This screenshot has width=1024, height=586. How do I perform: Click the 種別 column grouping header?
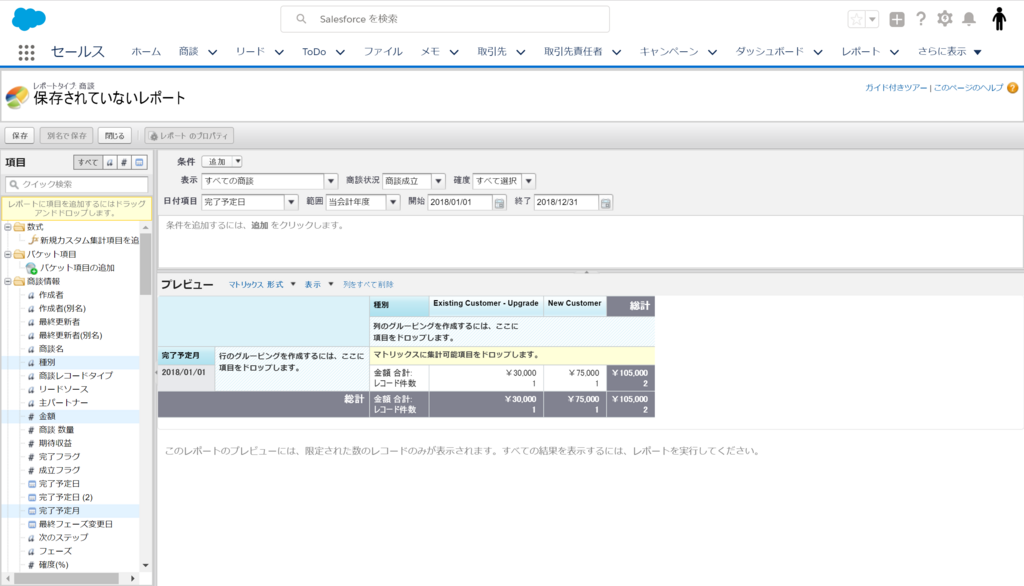point(399,305)
